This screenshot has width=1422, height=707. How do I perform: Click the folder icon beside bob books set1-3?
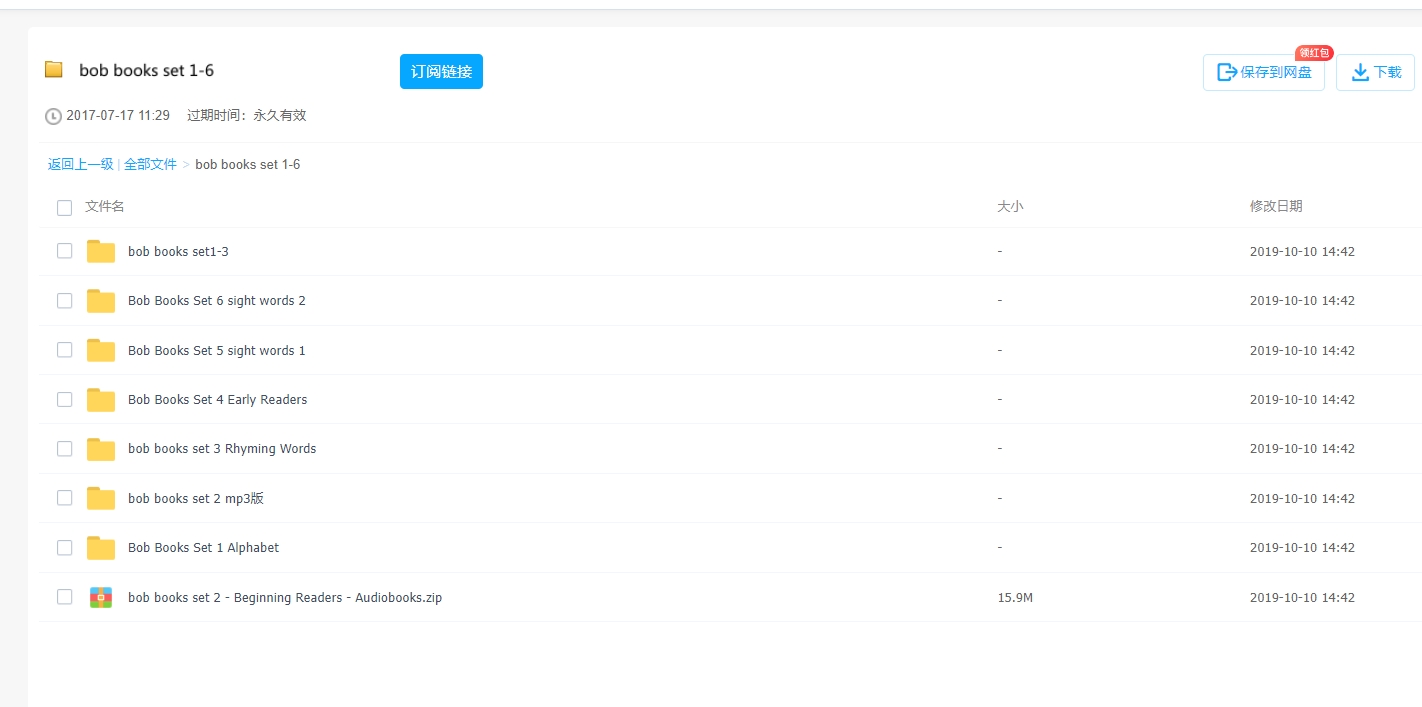(x=101, y=251)
